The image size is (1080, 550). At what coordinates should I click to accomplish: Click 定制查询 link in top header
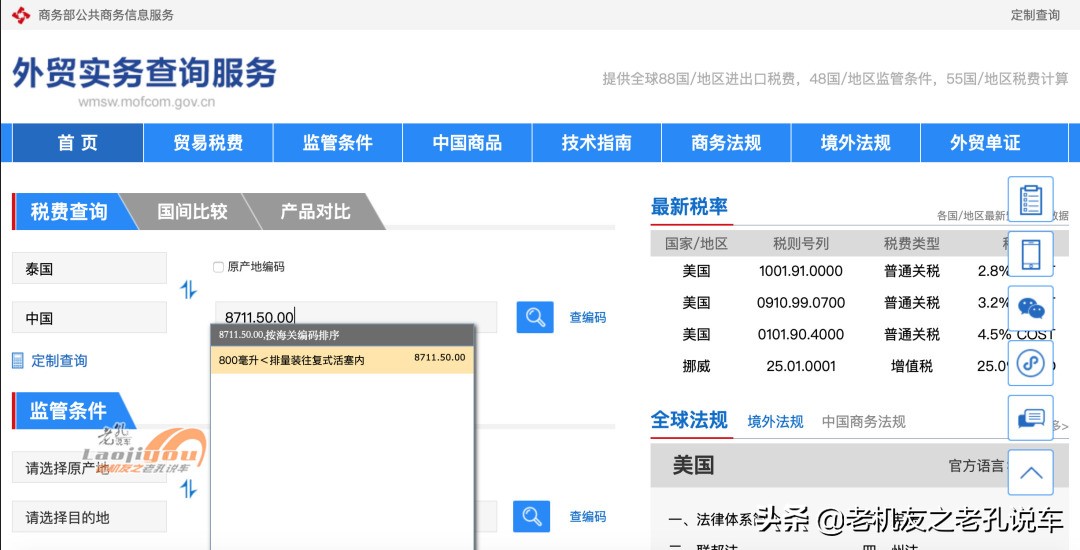tap(1035, 14)
